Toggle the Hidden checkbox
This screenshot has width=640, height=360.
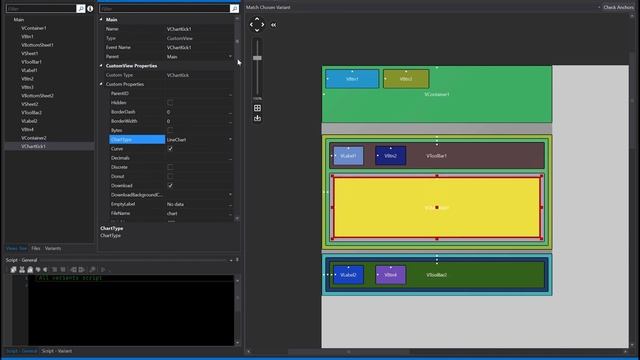[x=170, y=102]
